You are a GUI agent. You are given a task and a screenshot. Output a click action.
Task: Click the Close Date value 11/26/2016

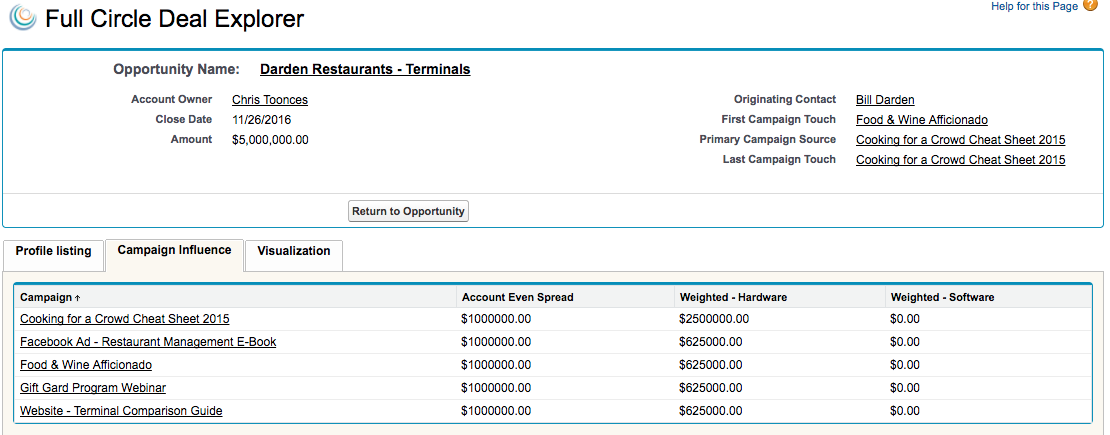pyautogui.click(x=261, y=120)
